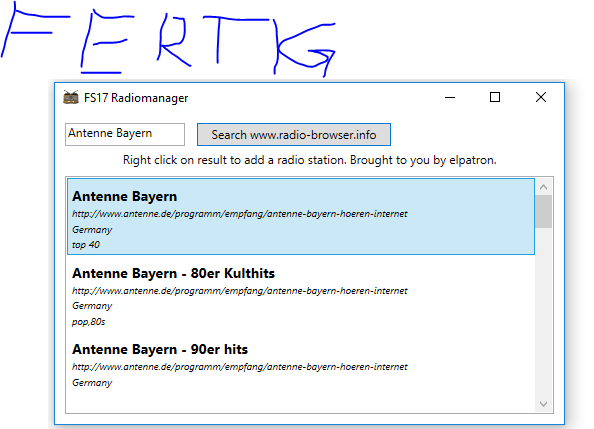Click the FS17 Radiomanager radio app icon
This screenshot has width=594, height=429.
[x=70, y=97]
